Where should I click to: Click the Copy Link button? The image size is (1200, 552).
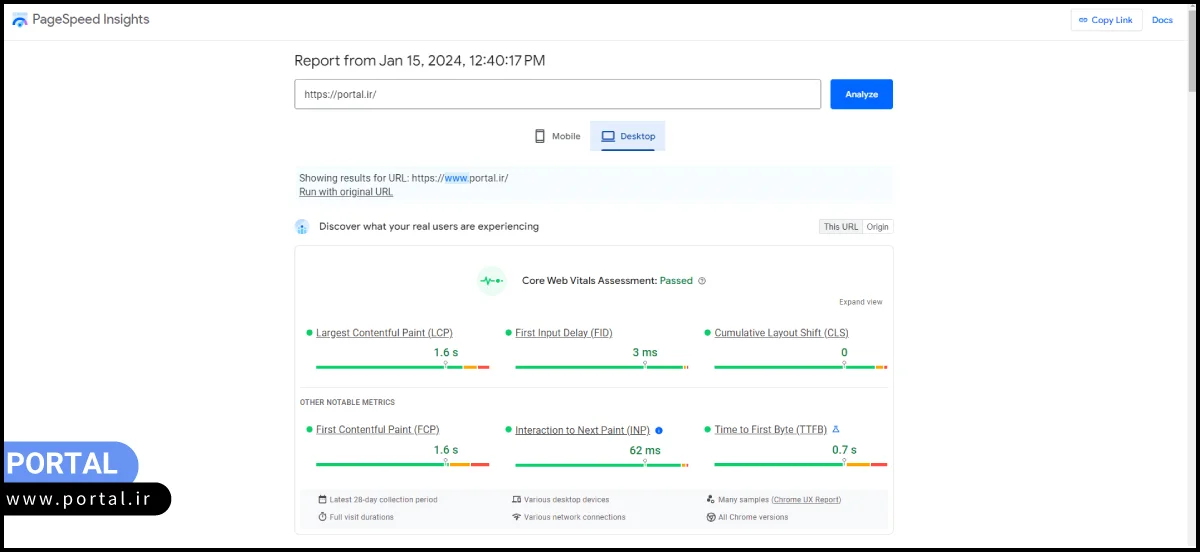[1105, 20]
